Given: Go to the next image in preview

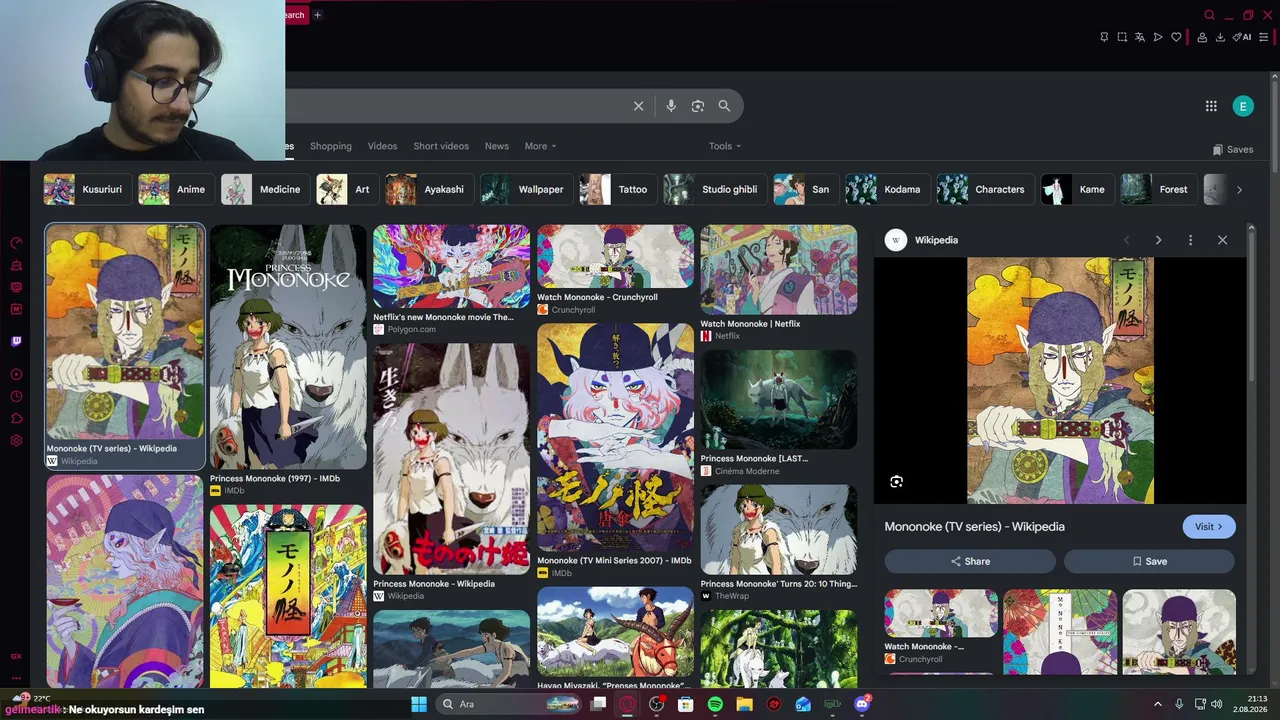Looking at the screenshot, I should 1158,240.
